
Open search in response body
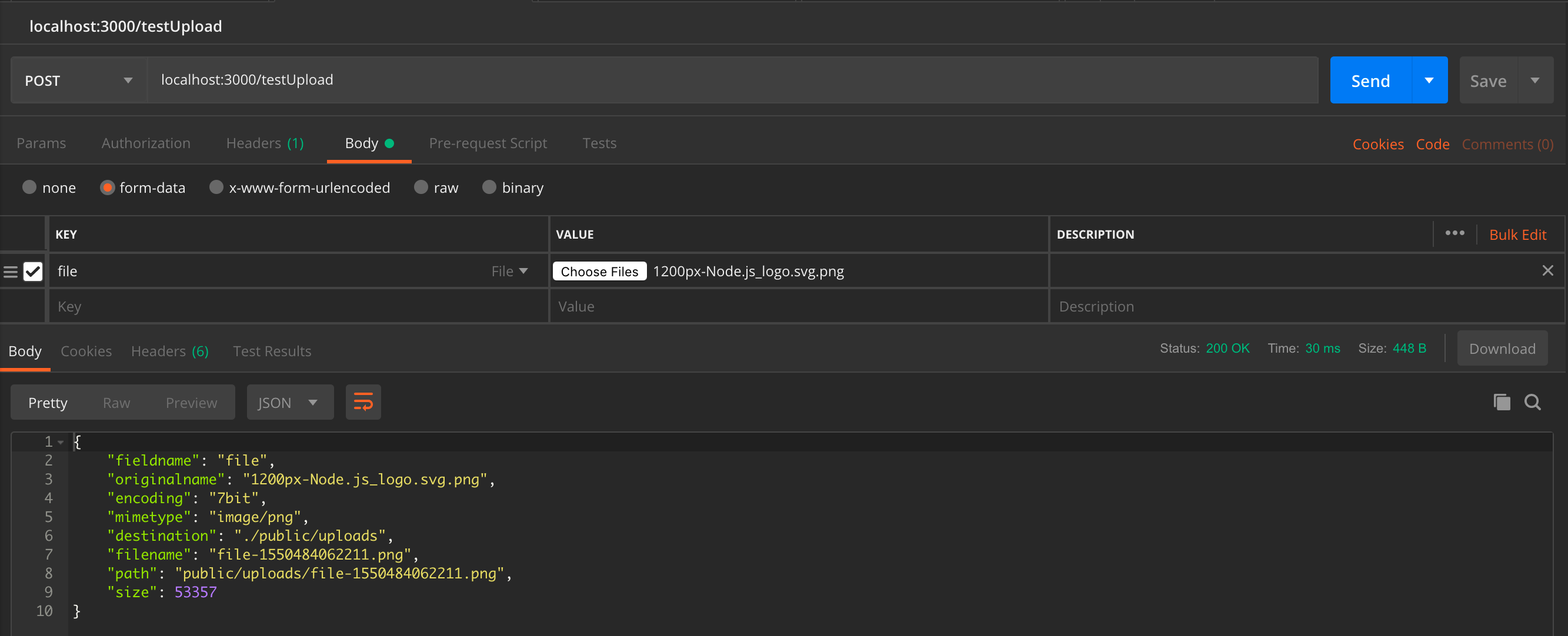pos(1533,401)
